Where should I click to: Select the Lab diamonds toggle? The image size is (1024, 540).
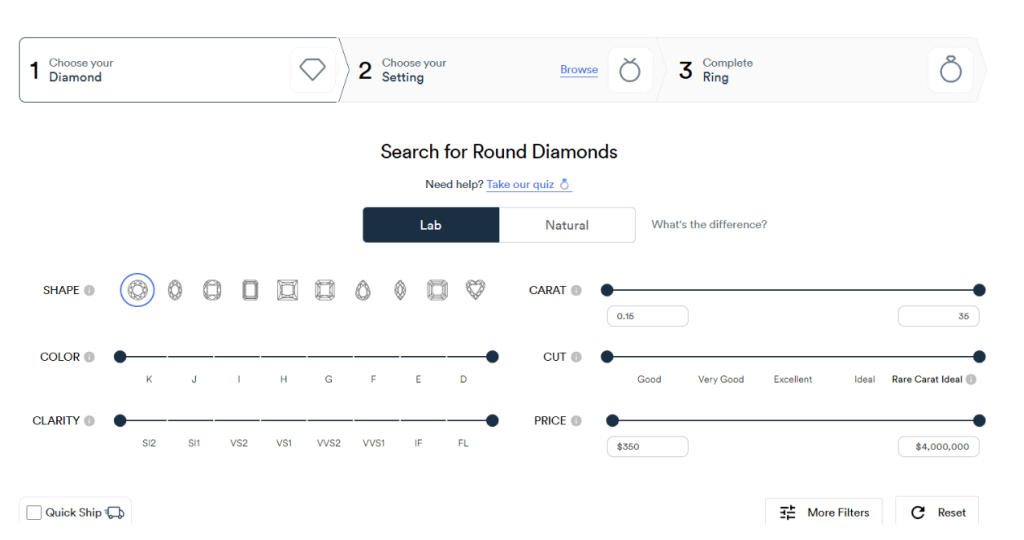pos(430,225)
